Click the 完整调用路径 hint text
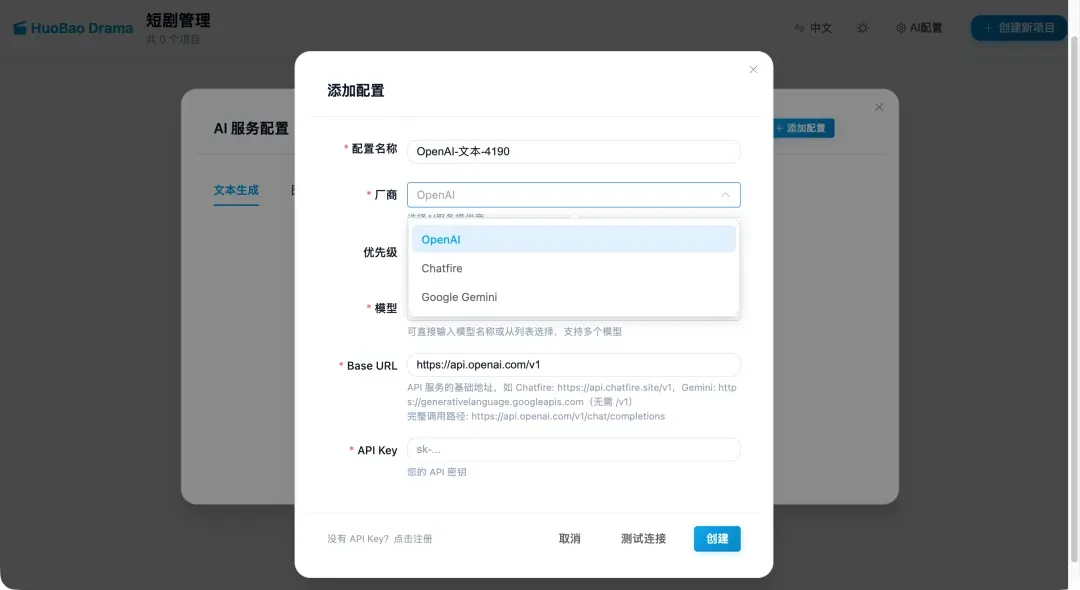 click(x=536, y=417)
